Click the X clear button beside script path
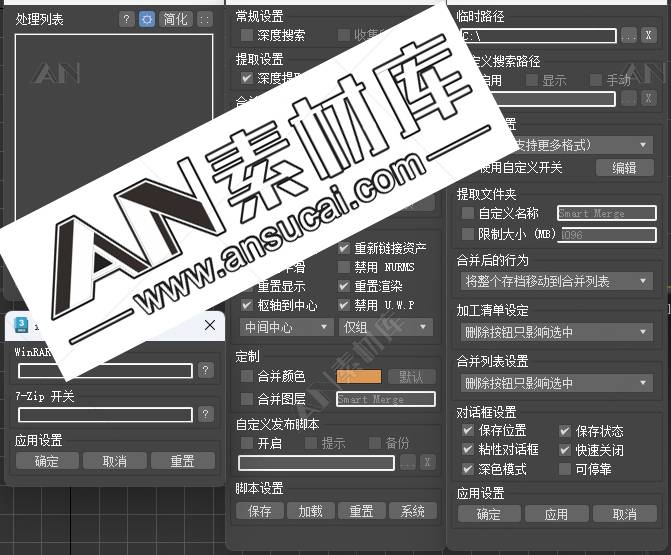Image resolution: width=671 pixels, height=555 pixels. point(428,463)
